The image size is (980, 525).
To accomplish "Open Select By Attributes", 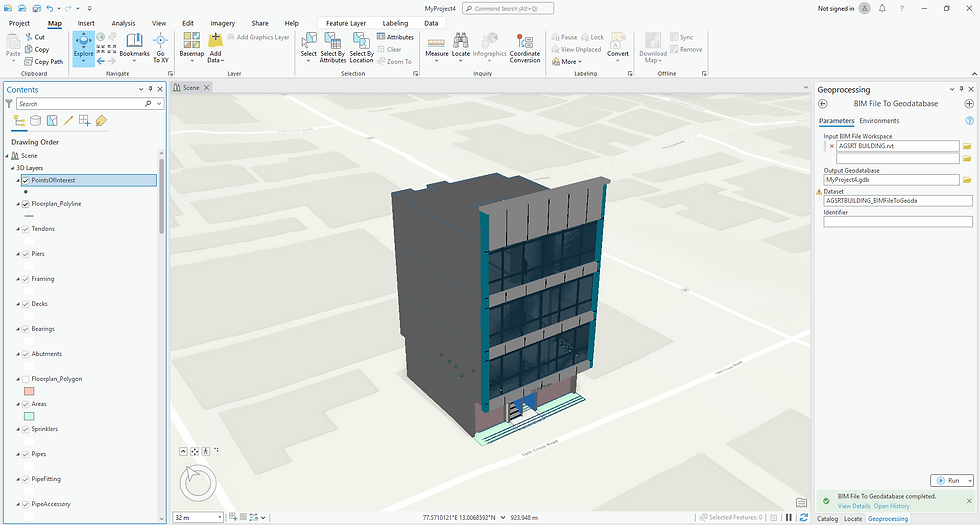I will pos(332,48).
